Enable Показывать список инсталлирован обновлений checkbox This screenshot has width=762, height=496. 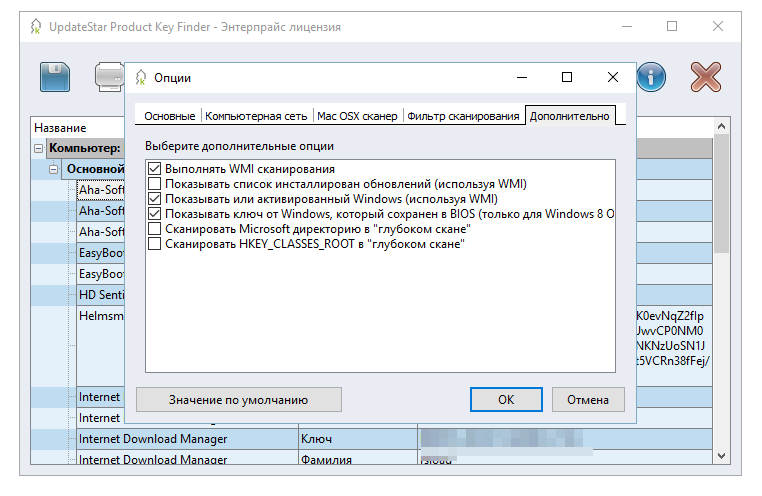(155, 184)
